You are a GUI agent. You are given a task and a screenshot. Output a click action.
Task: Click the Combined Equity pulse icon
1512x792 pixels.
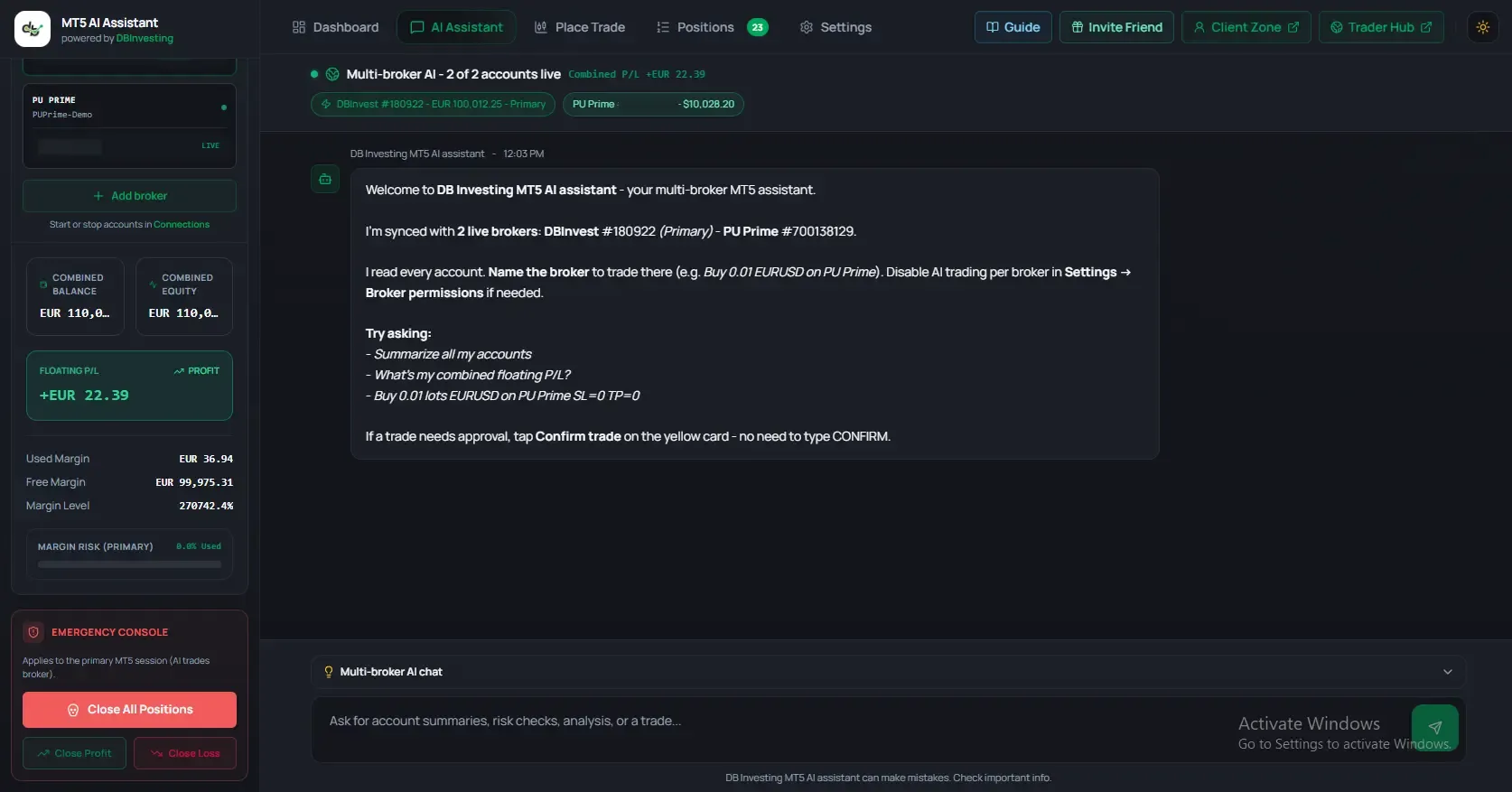153,284
